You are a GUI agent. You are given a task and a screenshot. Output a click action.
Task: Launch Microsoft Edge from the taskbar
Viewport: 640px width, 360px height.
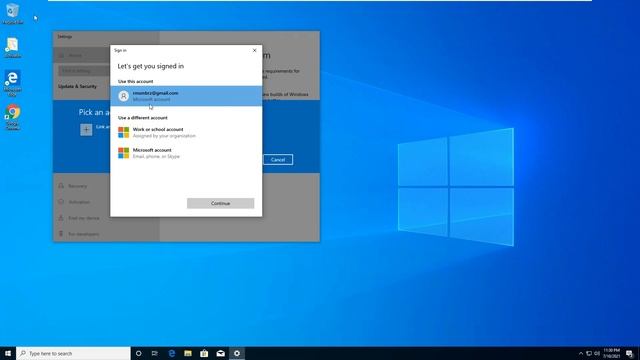[x=171, y=353]
